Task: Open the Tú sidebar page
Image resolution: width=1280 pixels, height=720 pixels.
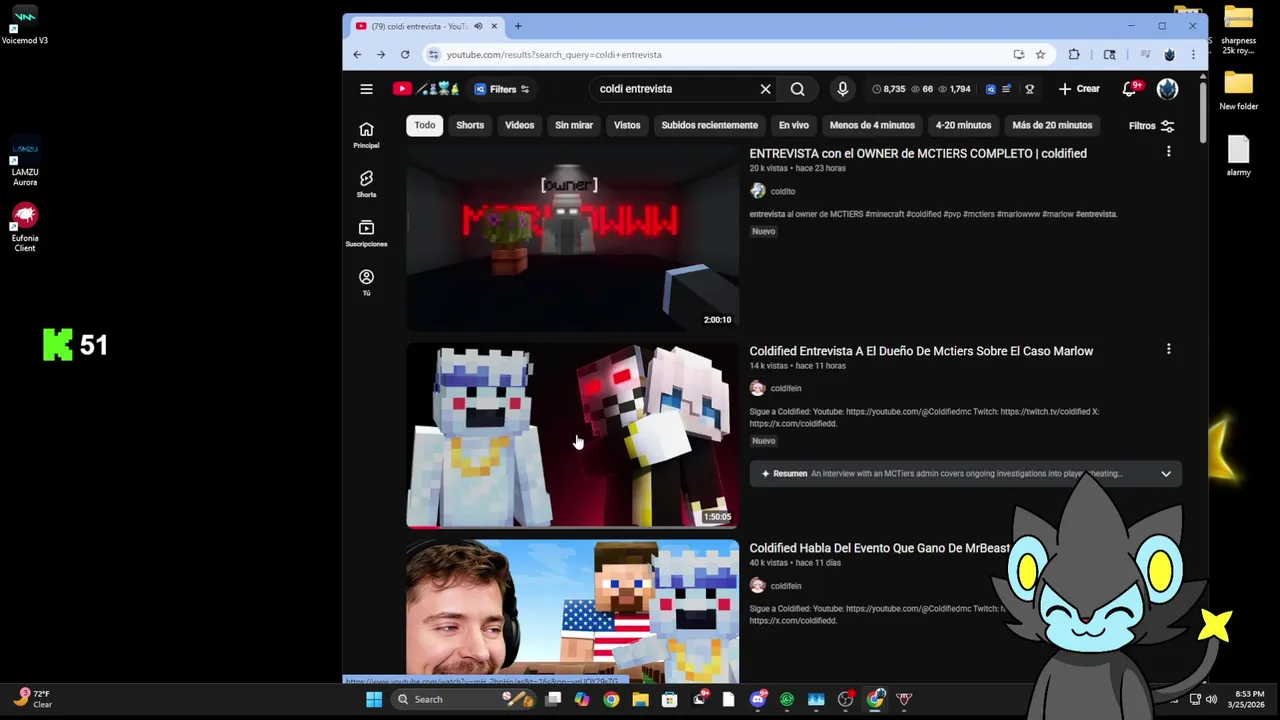Action: (366, 282)
